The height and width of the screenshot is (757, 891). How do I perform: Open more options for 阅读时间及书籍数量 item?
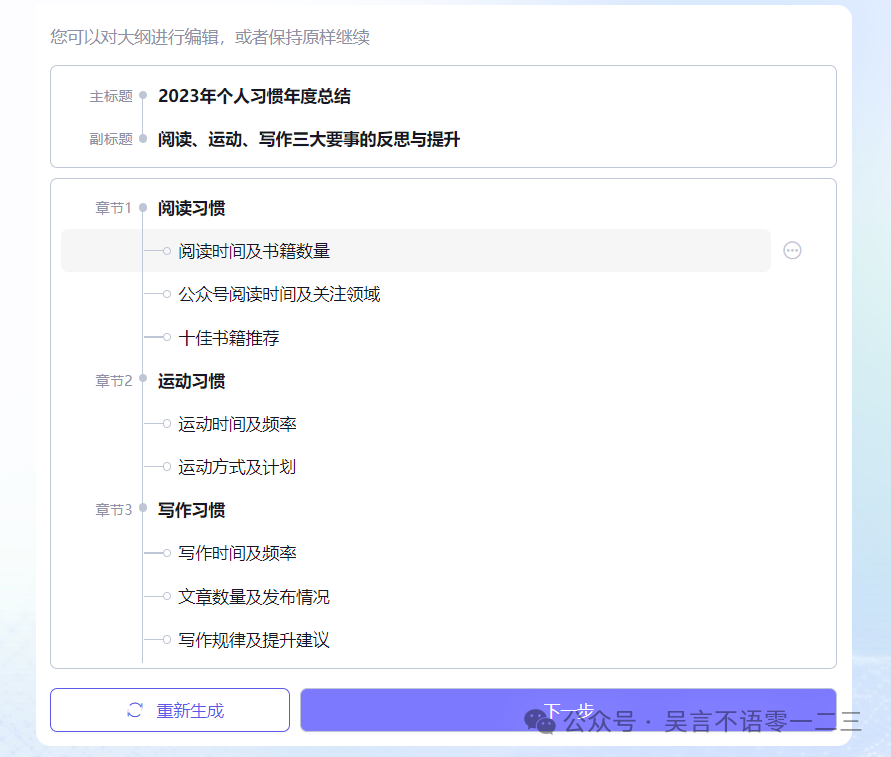click(x=792, y=250)
